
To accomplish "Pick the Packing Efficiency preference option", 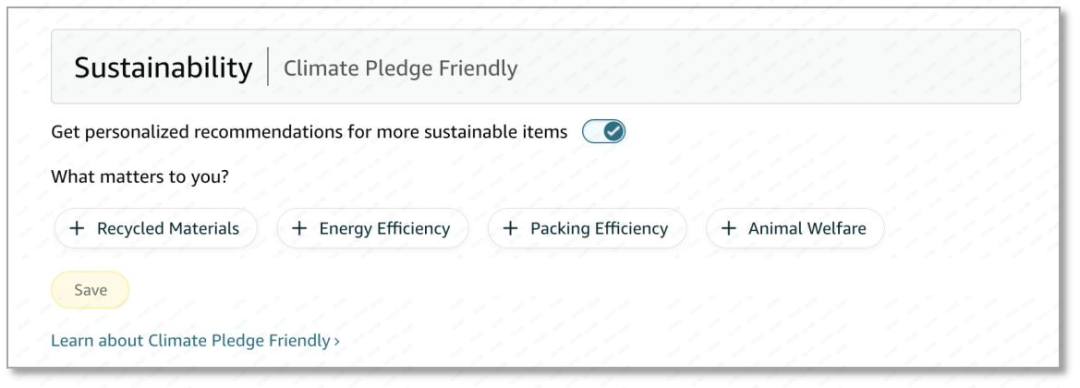I will 587,229.
